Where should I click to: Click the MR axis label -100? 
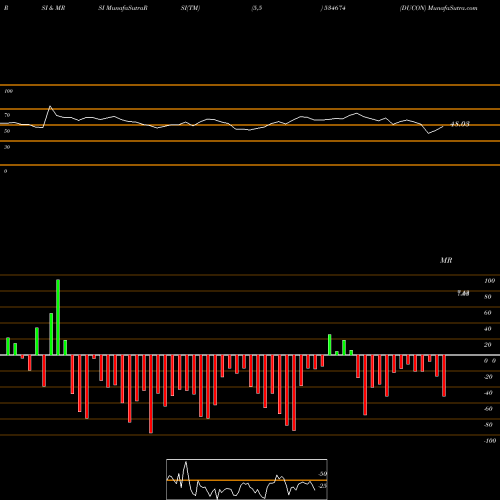click(489, 441)
